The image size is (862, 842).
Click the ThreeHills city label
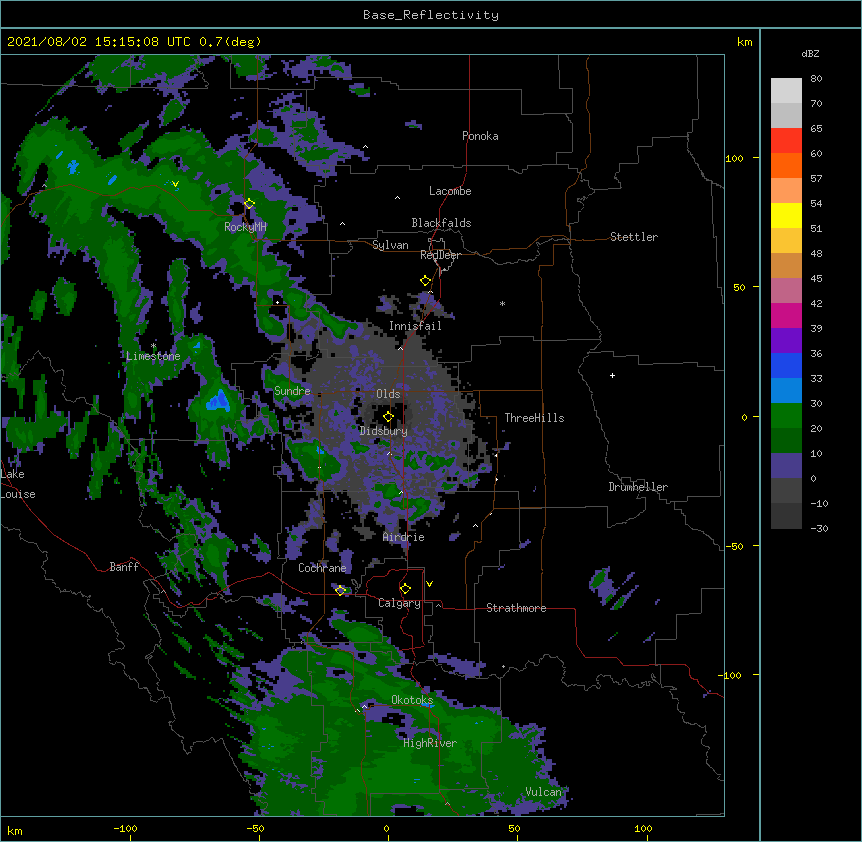[534, 418]
